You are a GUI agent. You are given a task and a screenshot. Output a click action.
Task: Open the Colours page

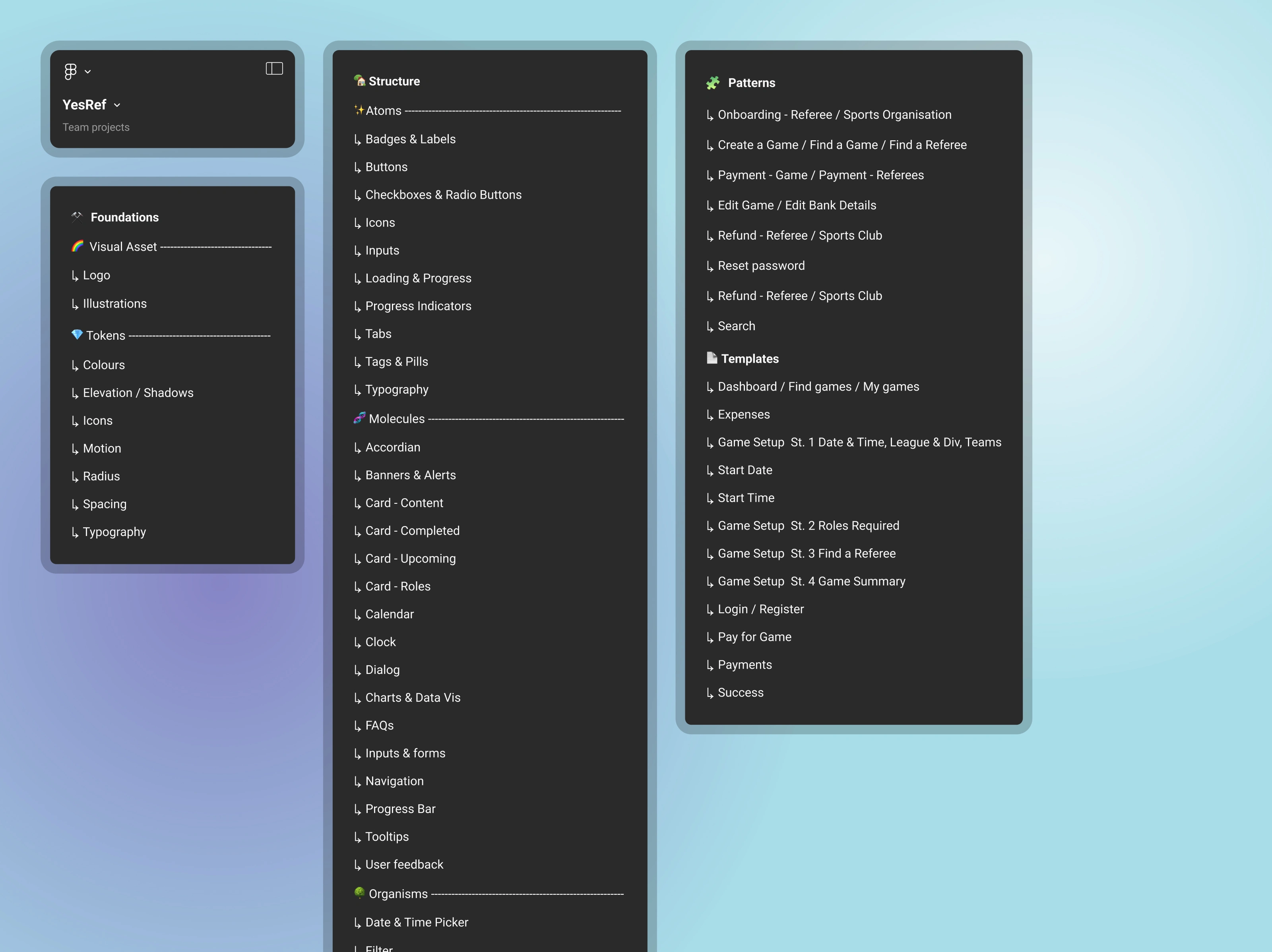(103, 365)
